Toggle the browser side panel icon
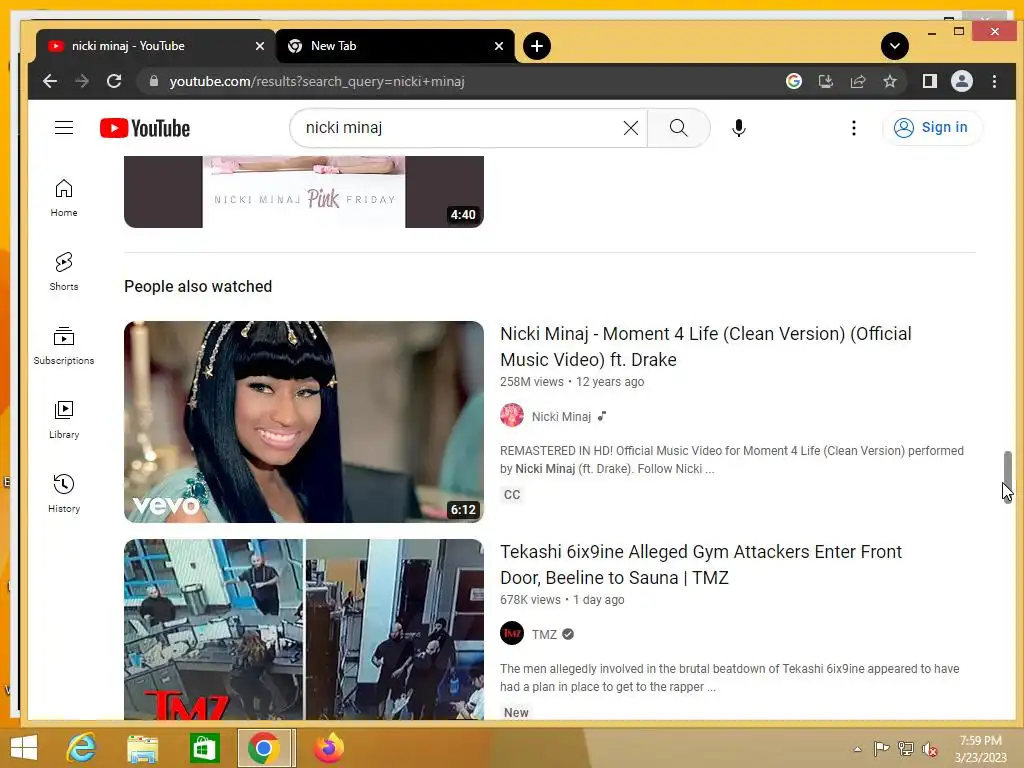The width and height of the screenshot is (1024, 768). (929, 81)
